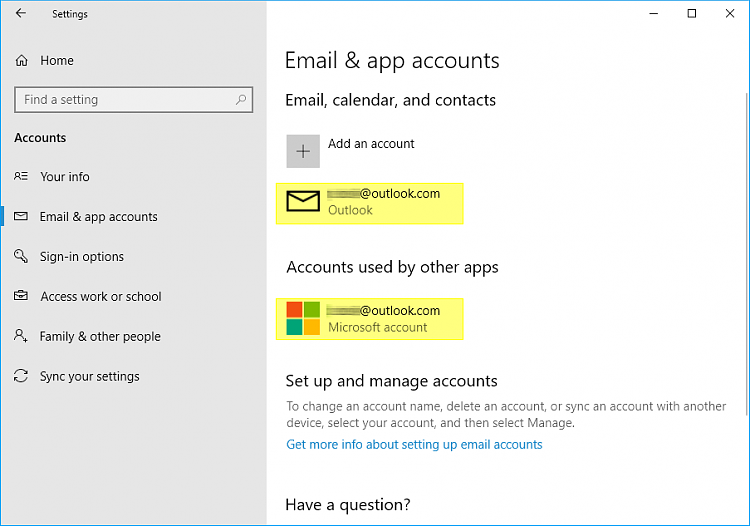Viewport: 750px width, 526px height.
Task: Click the right-side vertical scrollbar
Action: point(747,253)
